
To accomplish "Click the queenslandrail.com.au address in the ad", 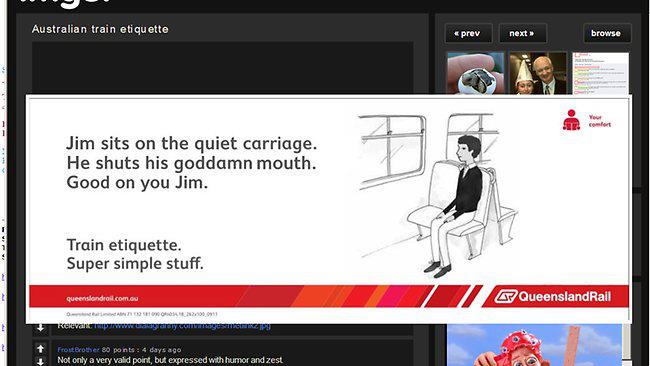I will click(x=102, y=298).
